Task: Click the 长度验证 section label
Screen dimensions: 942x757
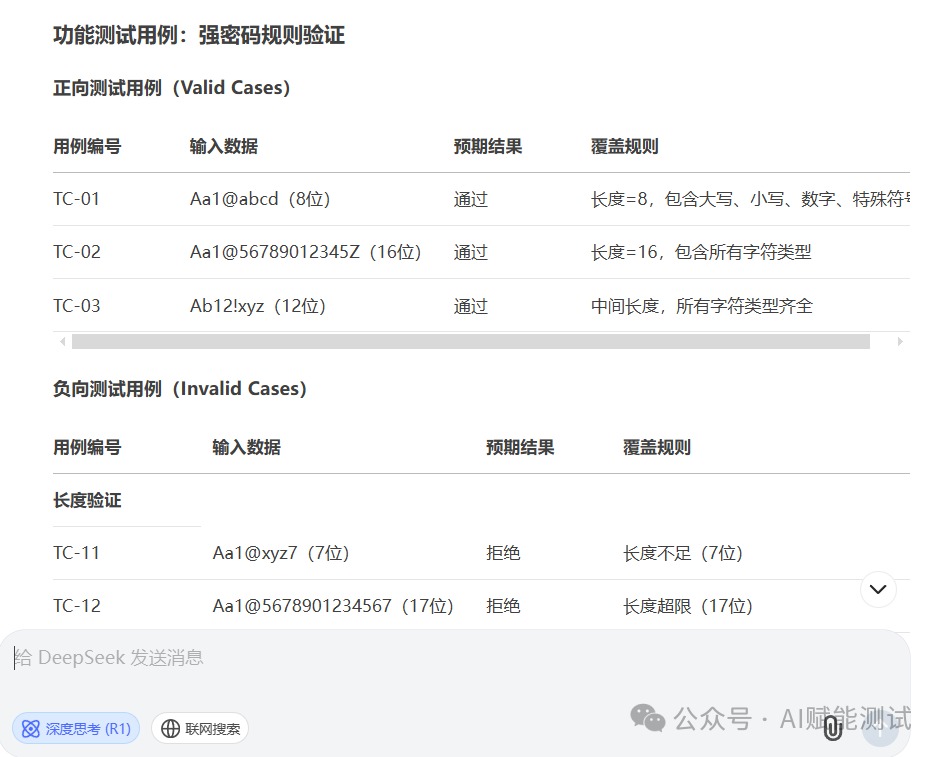Action: tap(86, 499)
